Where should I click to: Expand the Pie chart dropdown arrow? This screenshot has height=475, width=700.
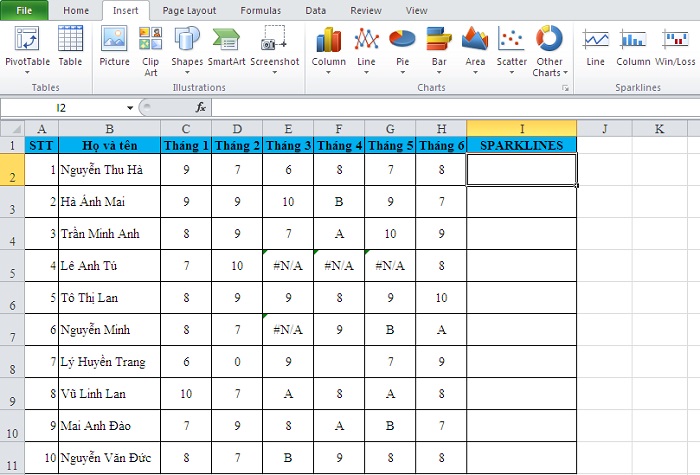tap(402, 72)
